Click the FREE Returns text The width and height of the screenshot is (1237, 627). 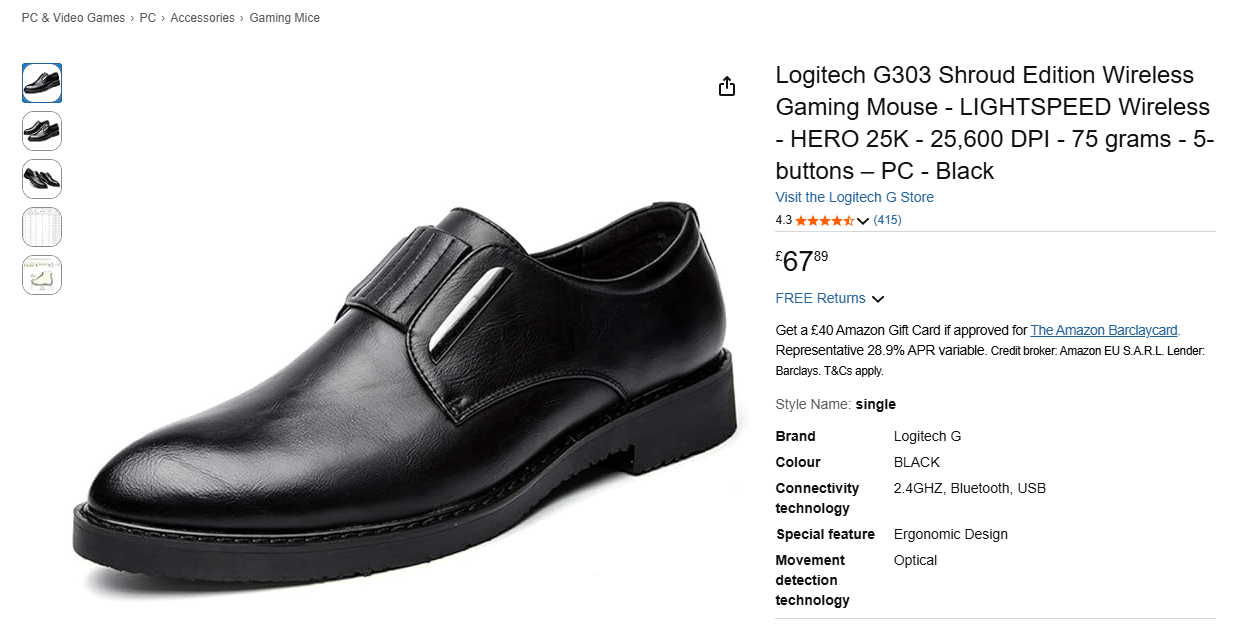(820, 298)
